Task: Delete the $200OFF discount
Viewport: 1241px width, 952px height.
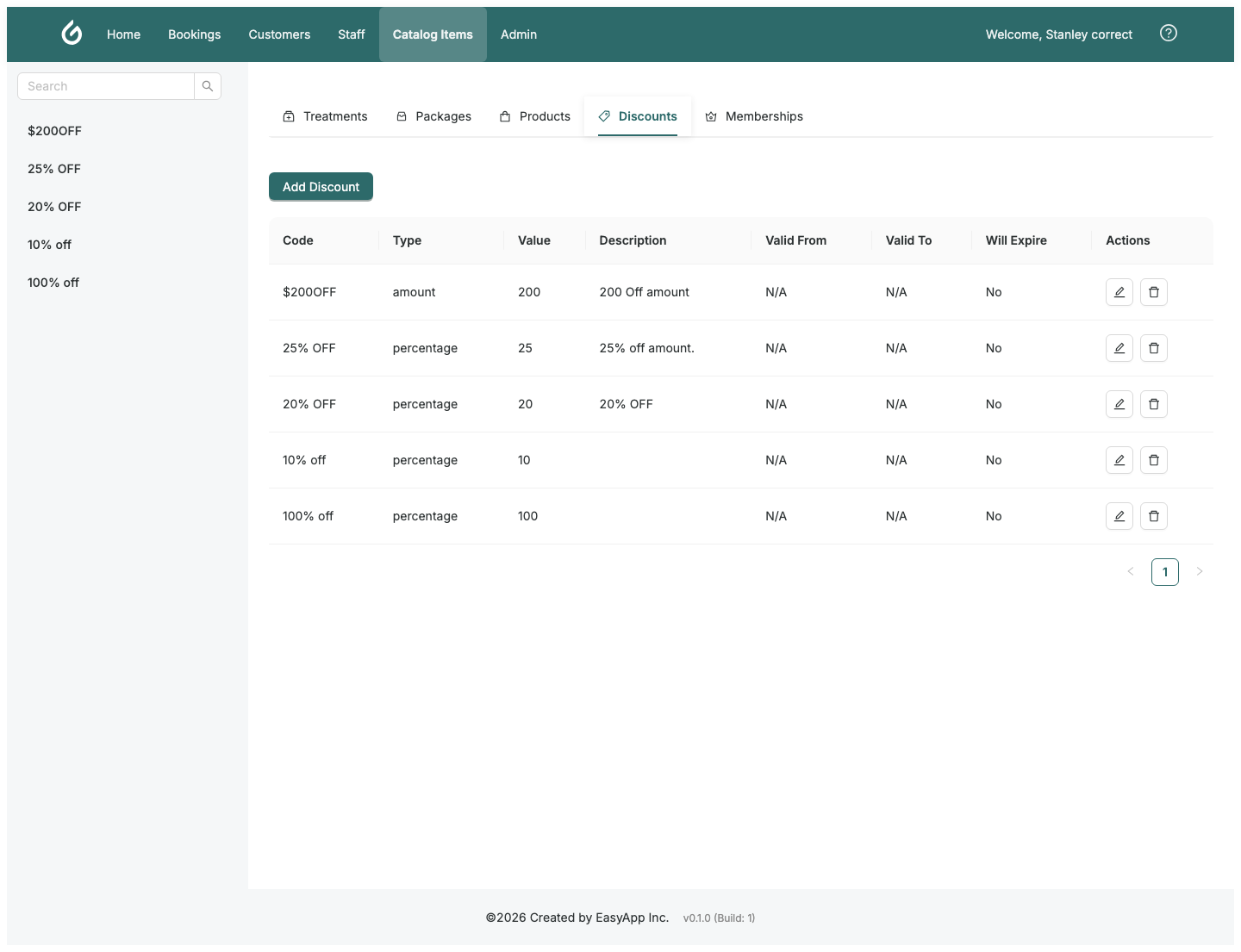Action: coord(1154,292)
